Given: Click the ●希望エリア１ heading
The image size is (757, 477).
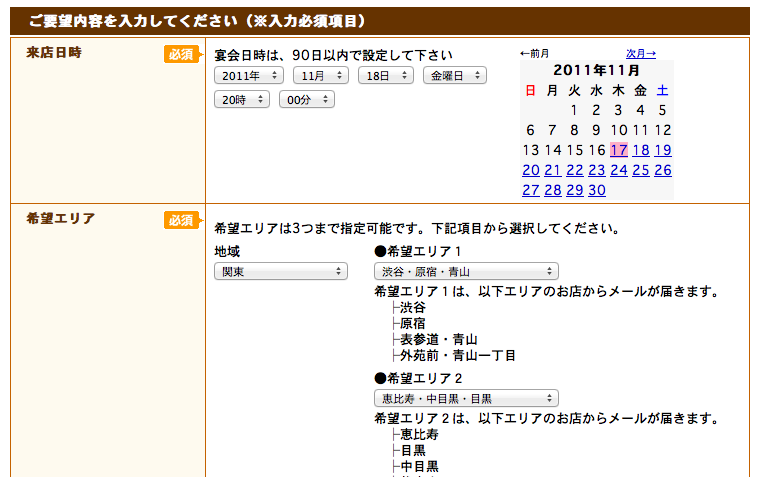Looking at the screenshot, I should pos(418,252).
